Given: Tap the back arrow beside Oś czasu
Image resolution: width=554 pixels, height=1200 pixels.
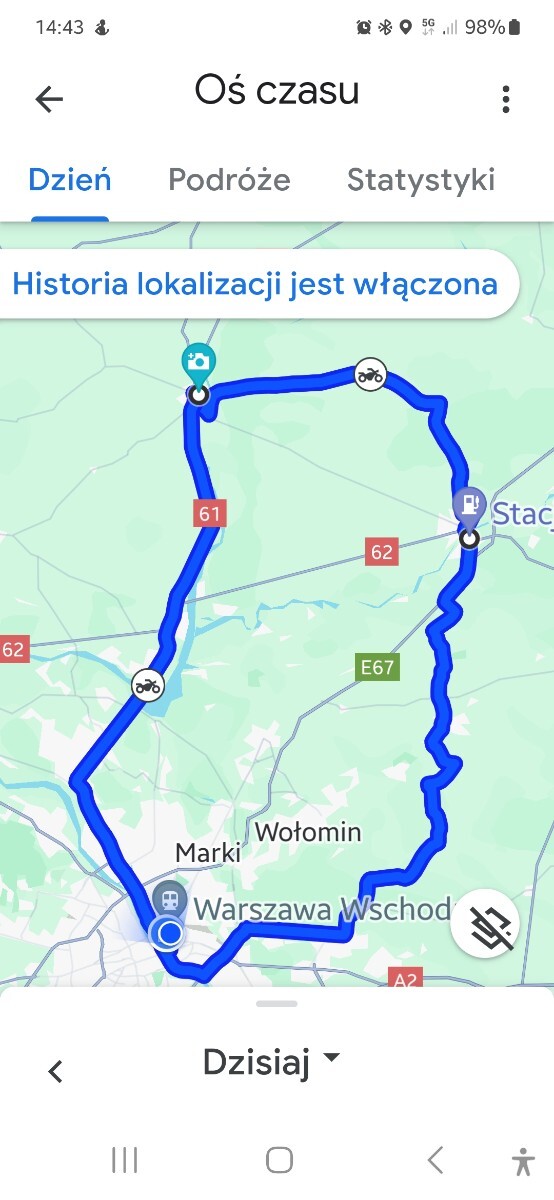Looking at the screenshot, I should (49, 98).
